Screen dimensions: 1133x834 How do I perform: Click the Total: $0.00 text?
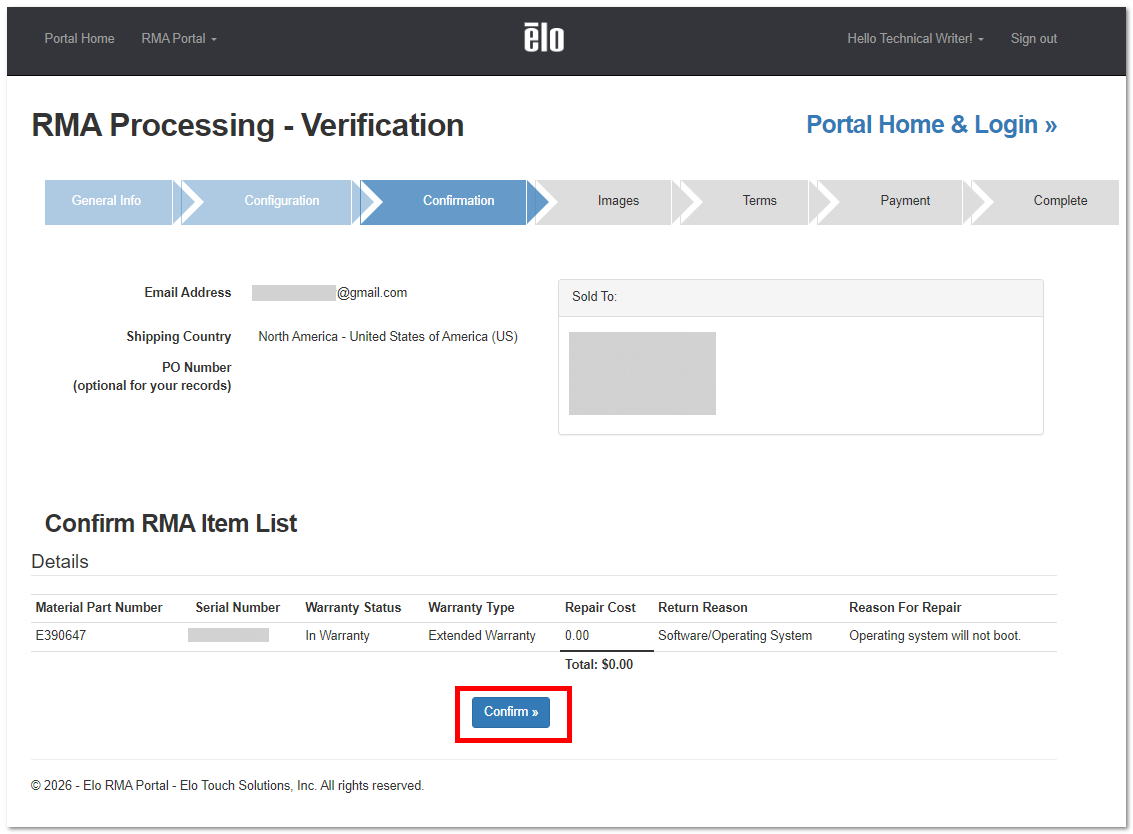[599, 664]
